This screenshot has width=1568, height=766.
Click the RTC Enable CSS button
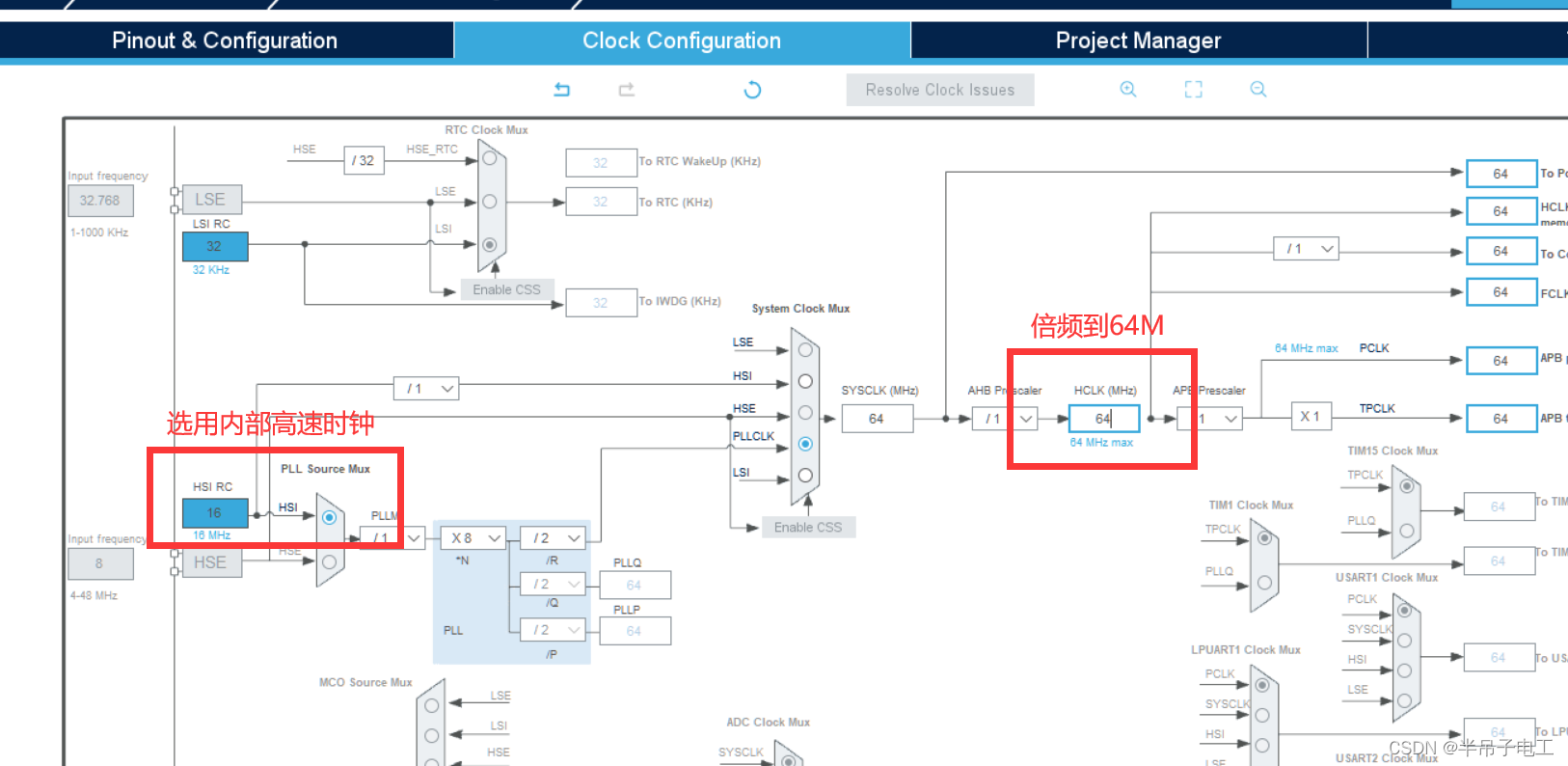[506, 289]
